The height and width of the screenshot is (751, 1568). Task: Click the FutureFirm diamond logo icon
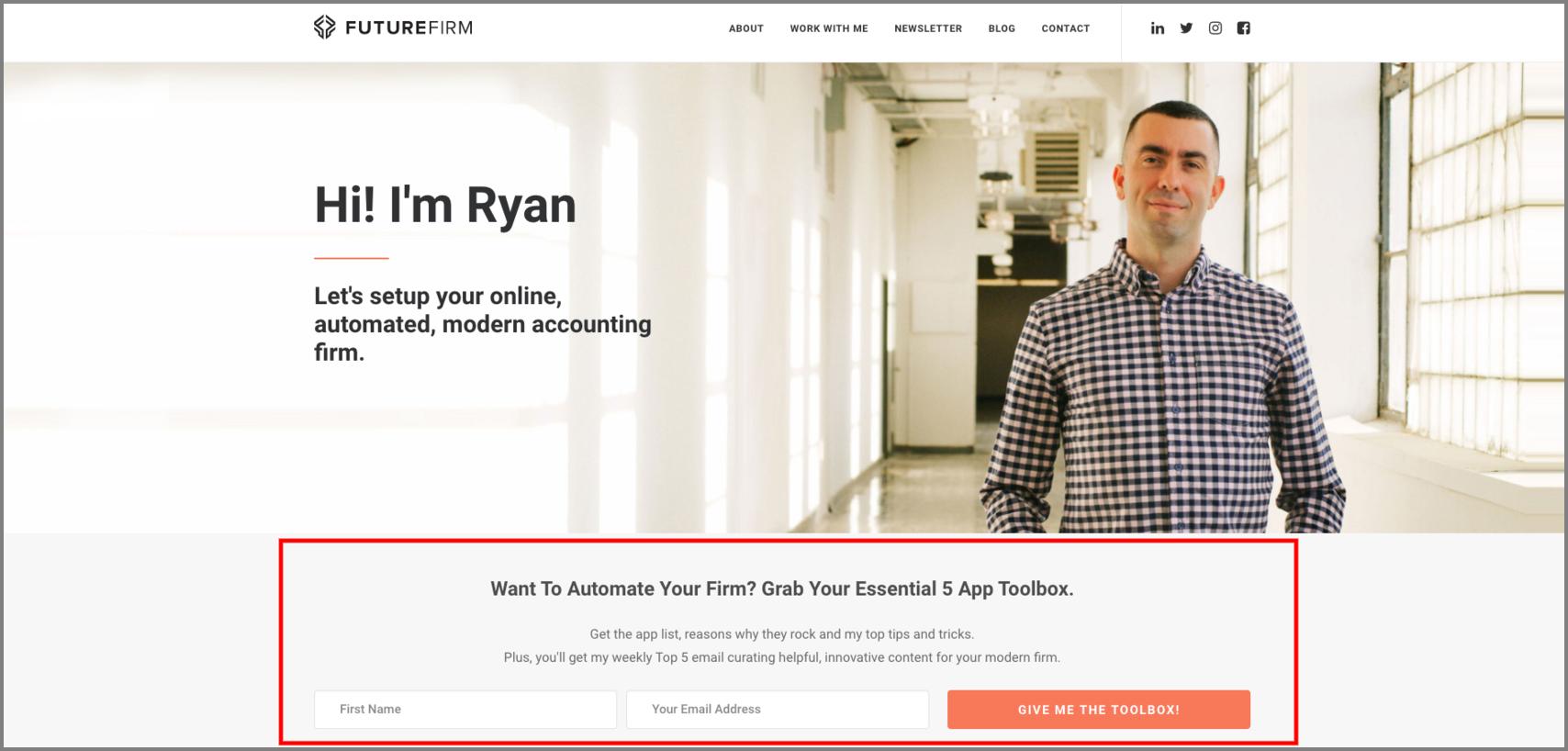tap(324, 28)
